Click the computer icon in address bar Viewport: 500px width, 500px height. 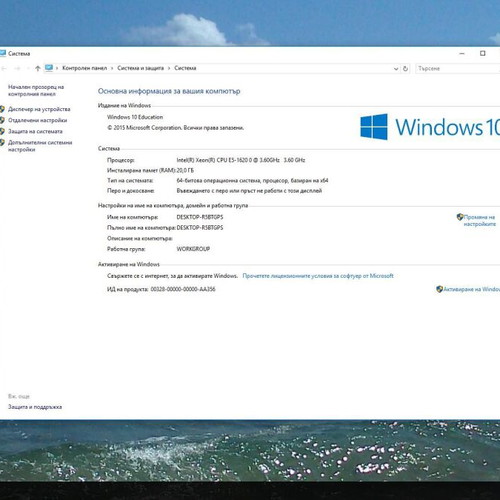49,68
